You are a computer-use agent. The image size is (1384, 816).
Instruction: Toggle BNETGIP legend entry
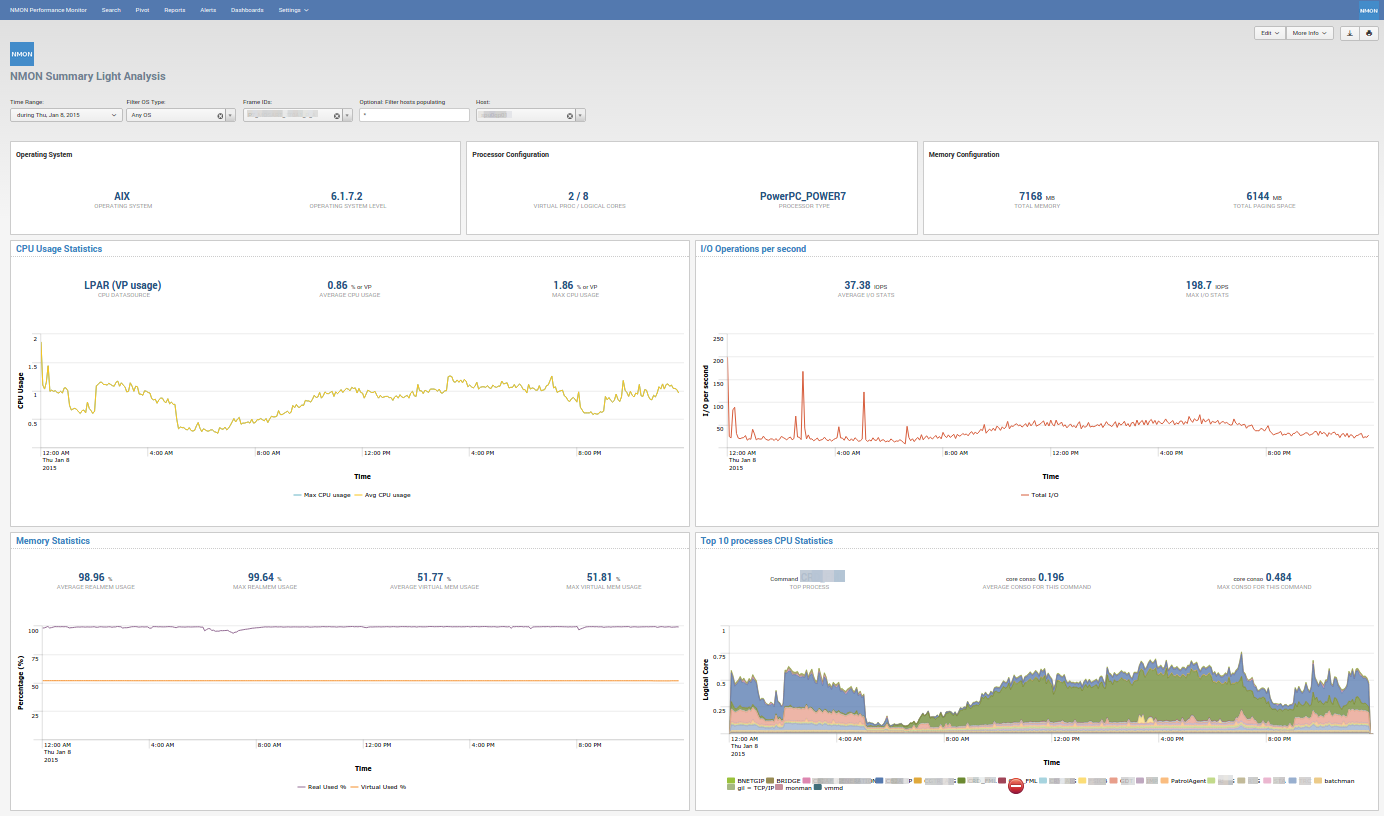tap(746, 780)
